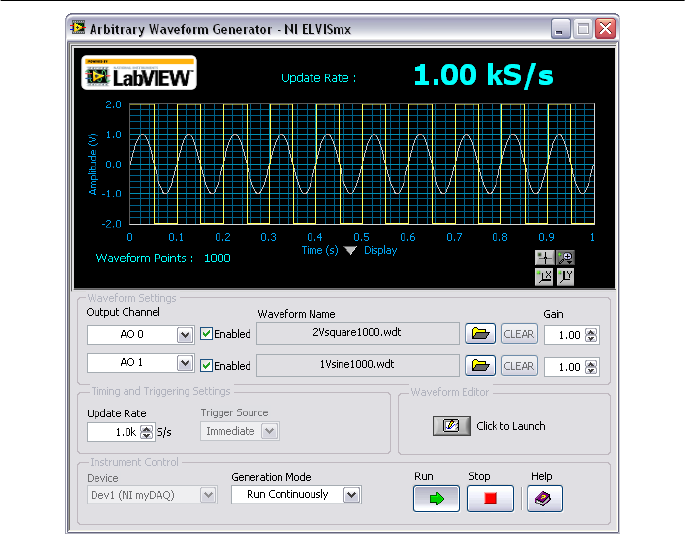Adjust gain stepper for AO 1 row
The image size is (685, 534).
[x=591, y=367]
